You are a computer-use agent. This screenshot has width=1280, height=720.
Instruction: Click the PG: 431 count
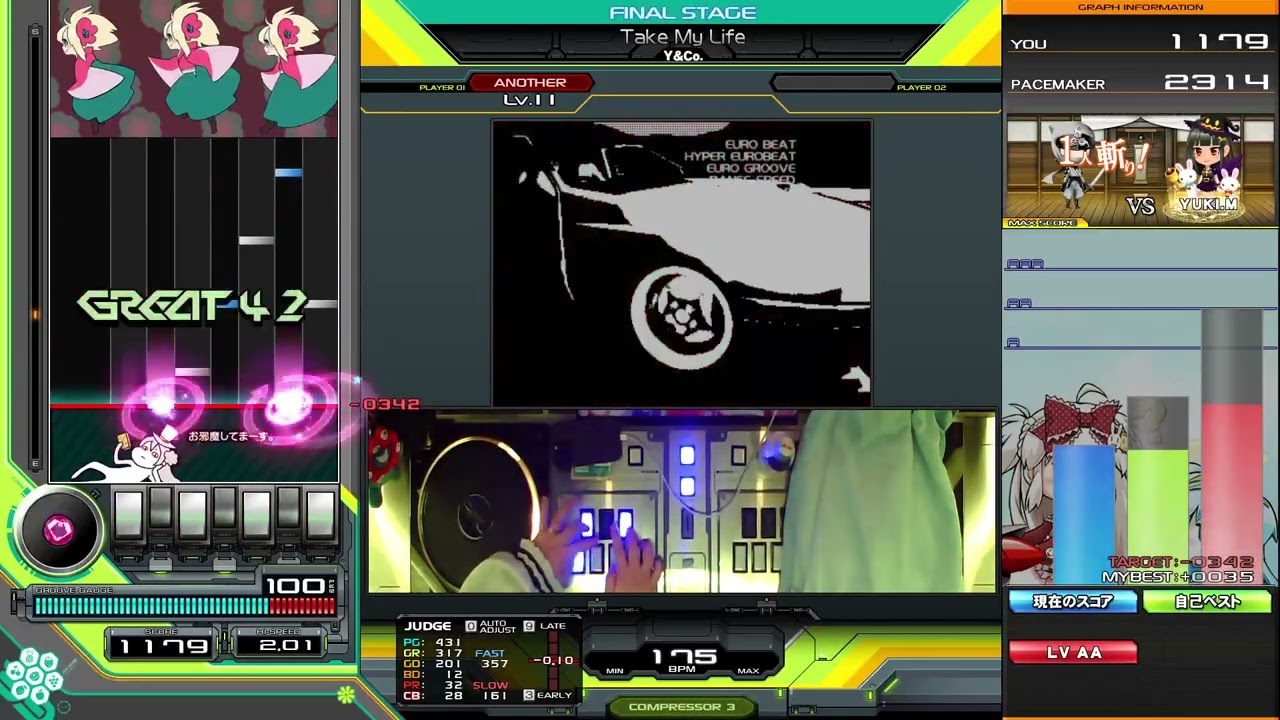pos(432,642)
